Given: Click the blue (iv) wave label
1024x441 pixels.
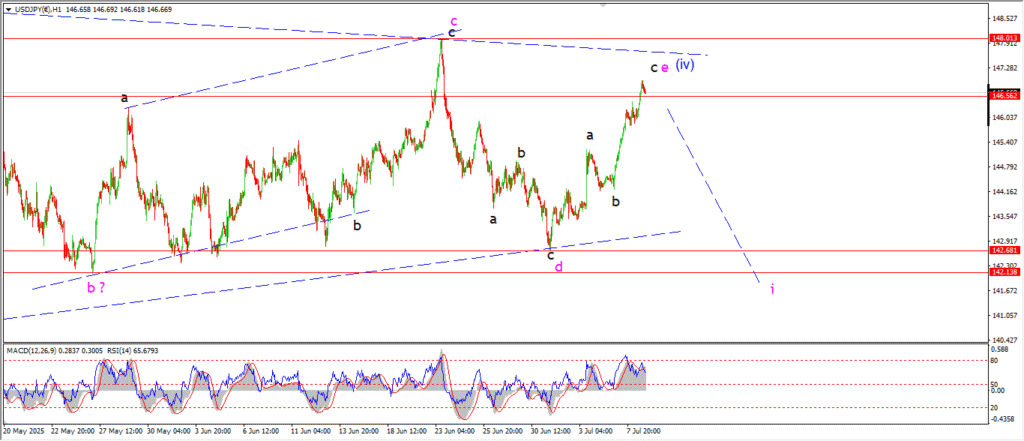Looking at the screenshot, I should click(x=685, y=65).
